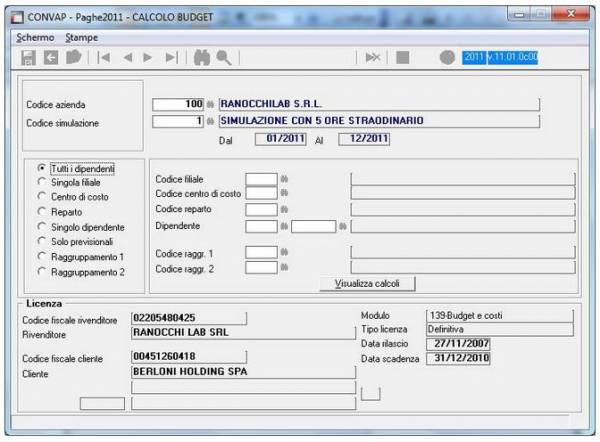Open the Schermo menu
Image resolution: width=600 pixels, height=442 pixels.
pyautogui.click(x=35, y=38)
